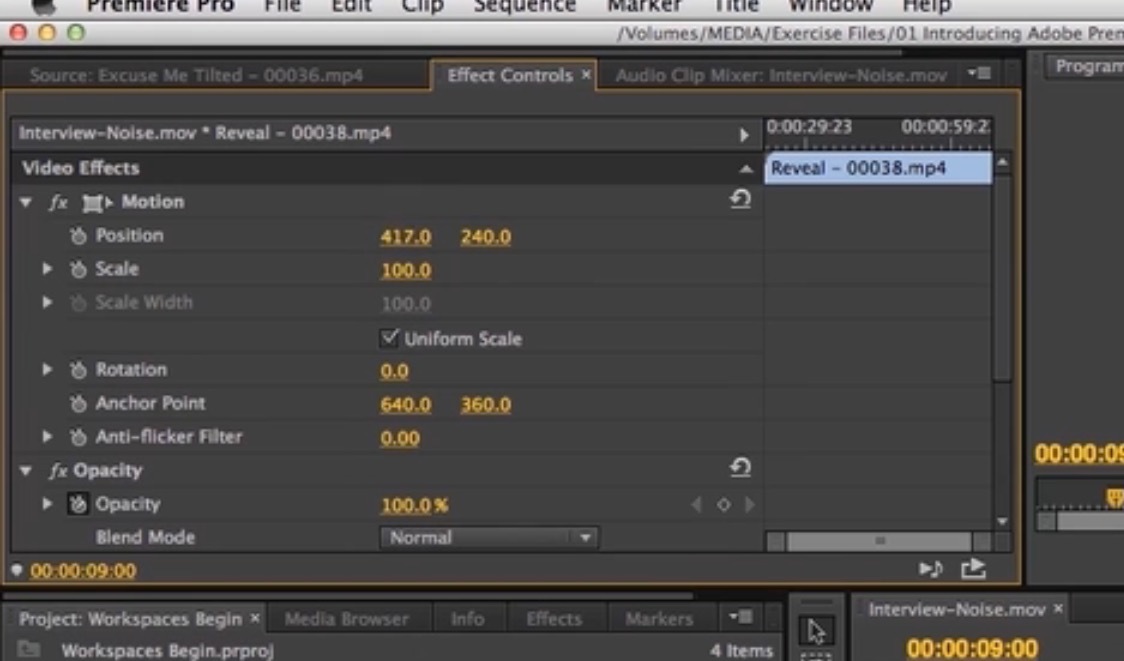The width and height of the screenshot is (1124, 661).
Task: Close the Project Workspaces Begin tab
Action: pos(254,618)
